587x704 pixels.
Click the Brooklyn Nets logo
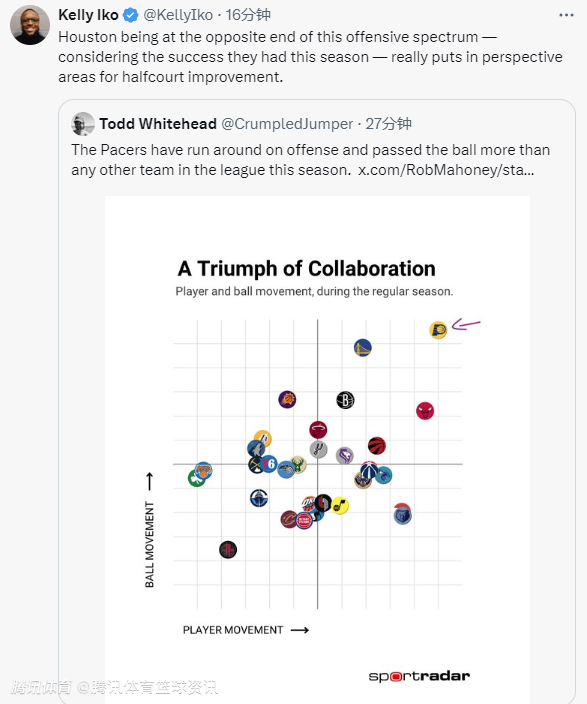(345, 400)
